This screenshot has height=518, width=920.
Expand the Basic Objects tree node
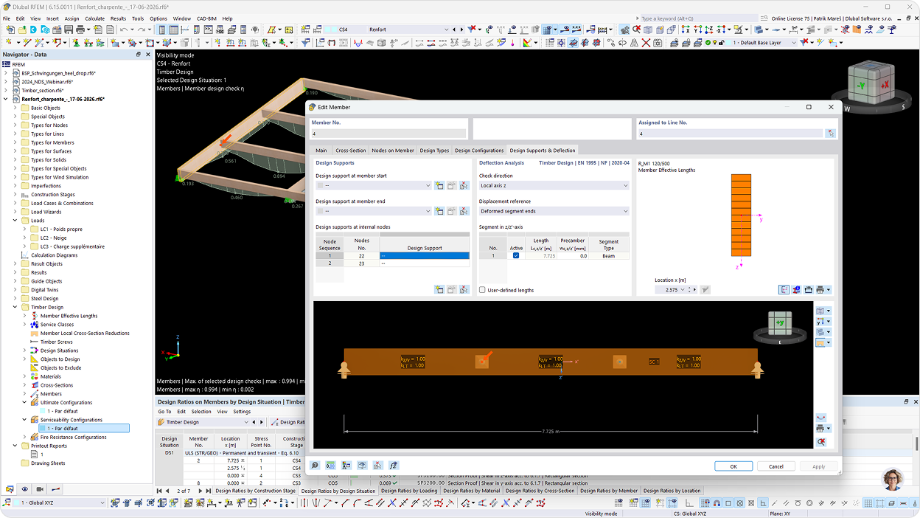[15, 108]
